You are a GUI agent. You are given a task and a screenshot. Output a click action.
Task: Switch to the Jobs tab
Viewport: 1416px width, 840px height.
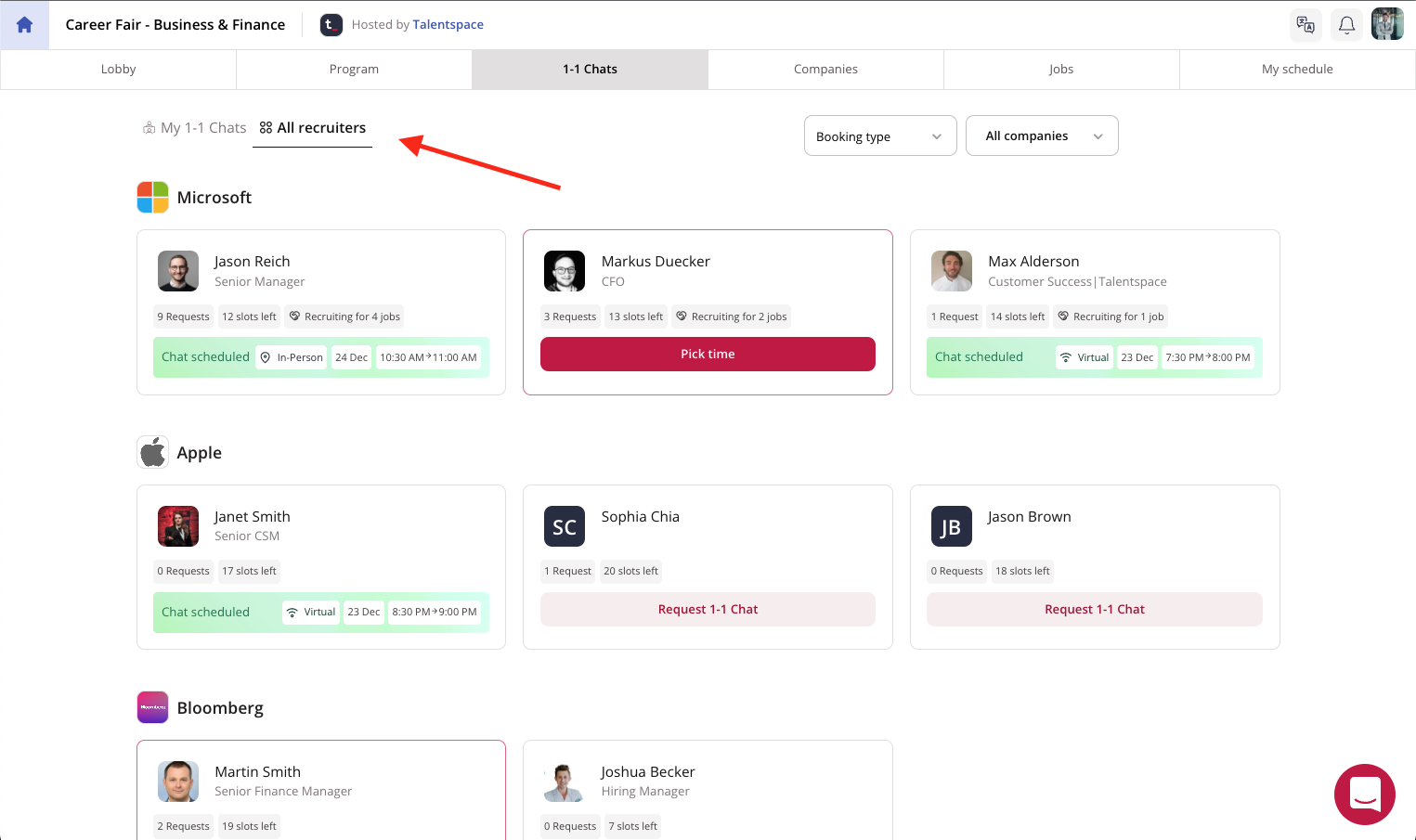(1061, 70)
